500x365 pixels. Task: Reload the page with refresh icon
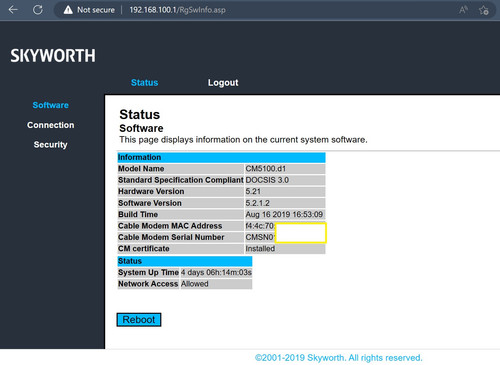(38, 10)
